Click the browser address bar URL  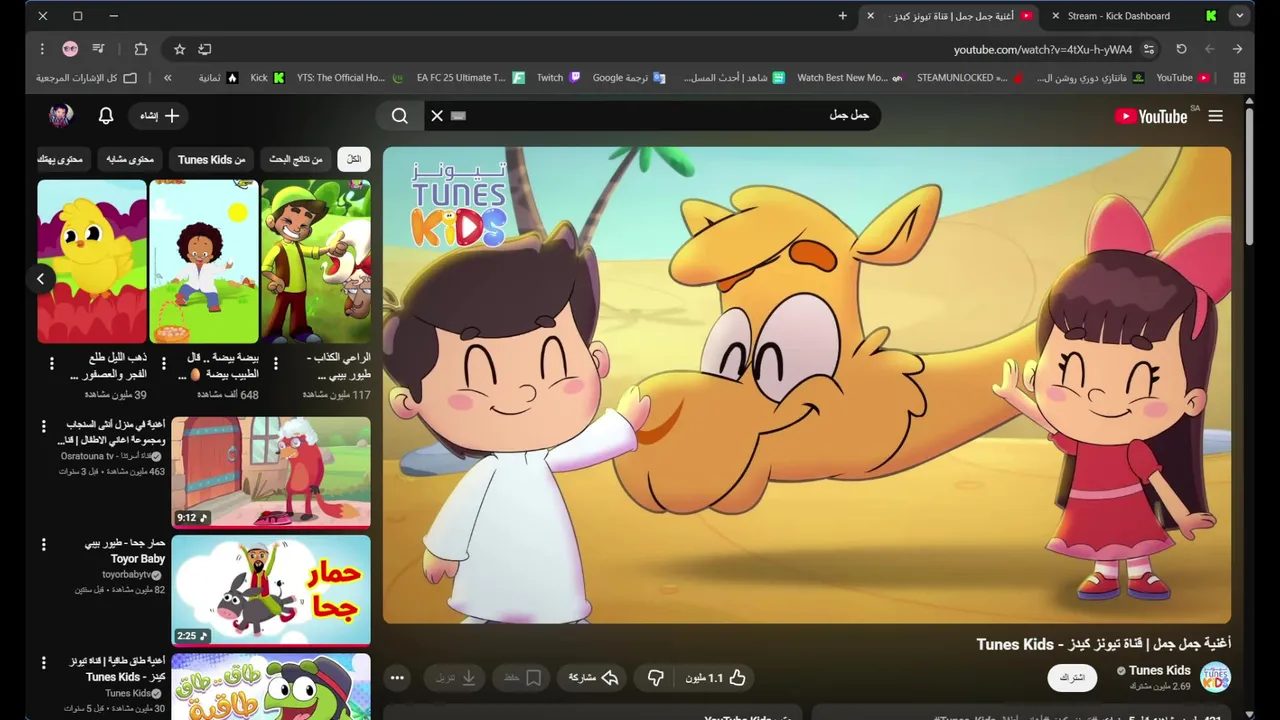1043,49
